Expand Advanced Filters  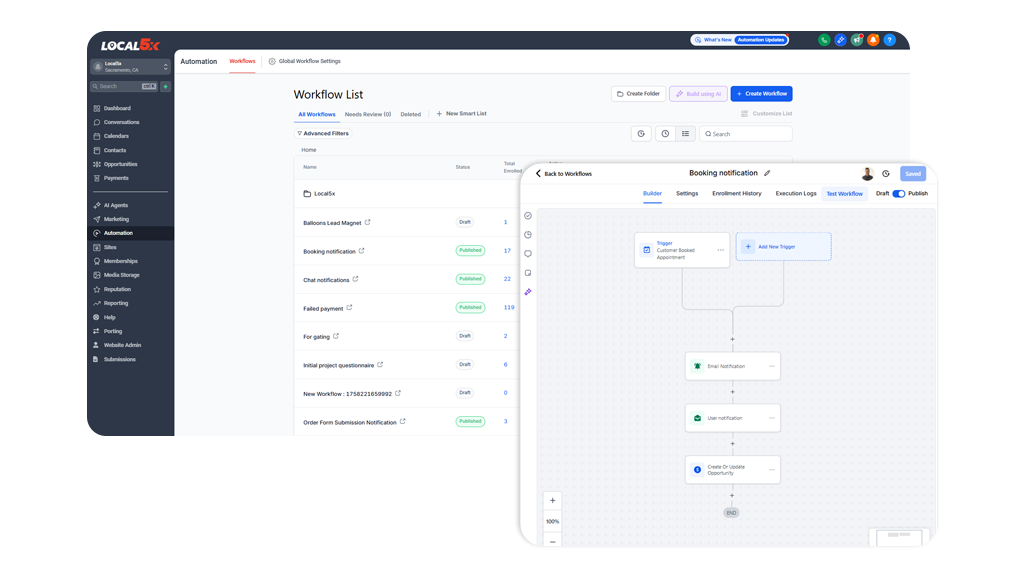point(323,133)
